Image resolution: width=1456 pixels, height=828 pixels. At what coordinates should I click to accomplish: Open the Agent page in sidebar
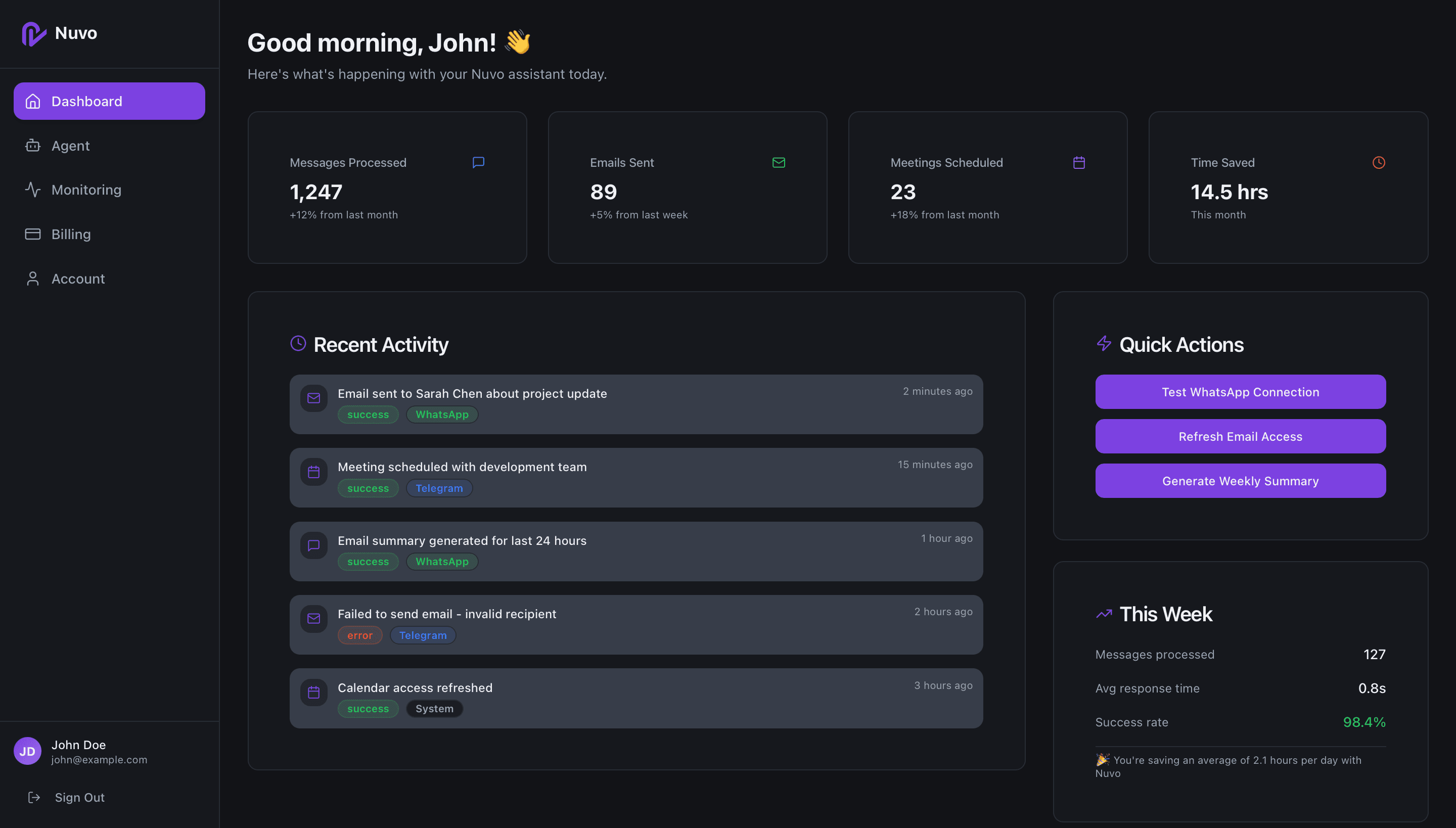click(x=71, y=146)
